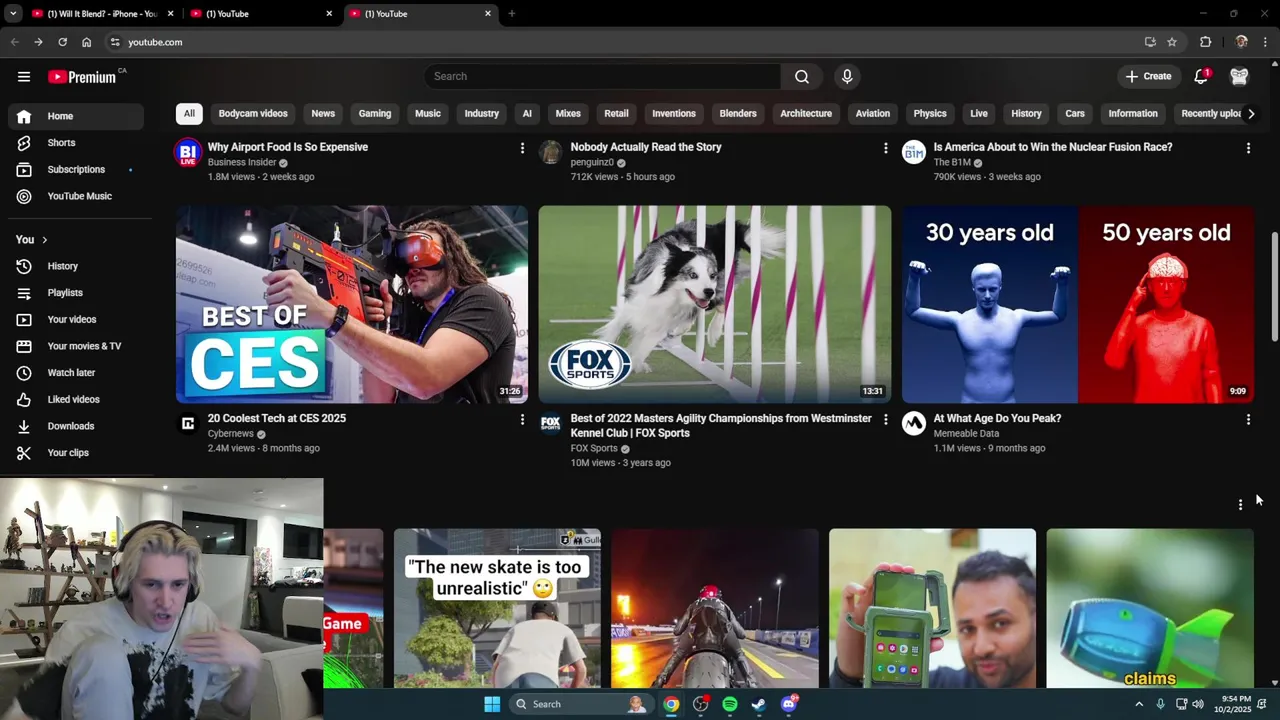1280x720 pixels.
Task: Open the Best of CES thumbnail
Action: pyautogui.click(x=352, y=304)
